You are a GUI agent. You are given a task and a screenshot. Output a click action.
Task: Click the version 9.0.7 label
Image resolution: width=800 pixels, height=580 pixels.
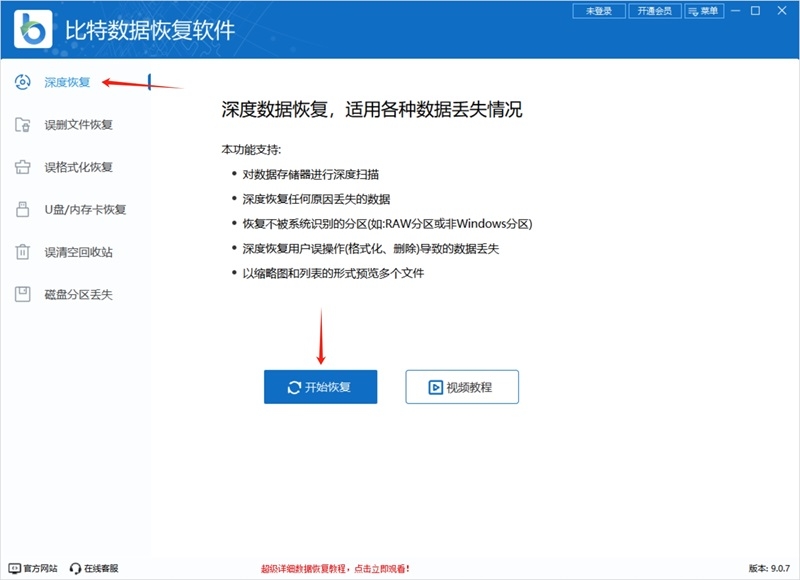pyautogui.click(x=769, y=566)
